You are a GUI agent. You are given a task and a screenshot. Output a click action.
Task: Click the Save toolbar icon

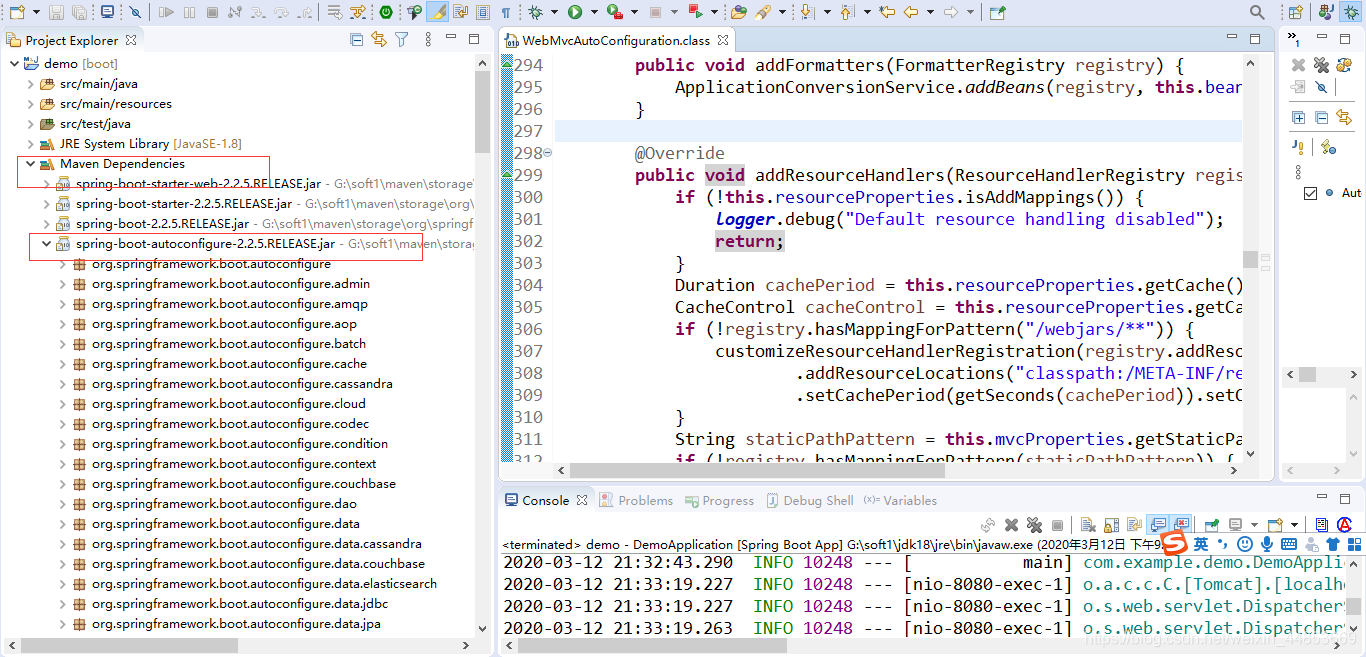[x=55, y=12]
